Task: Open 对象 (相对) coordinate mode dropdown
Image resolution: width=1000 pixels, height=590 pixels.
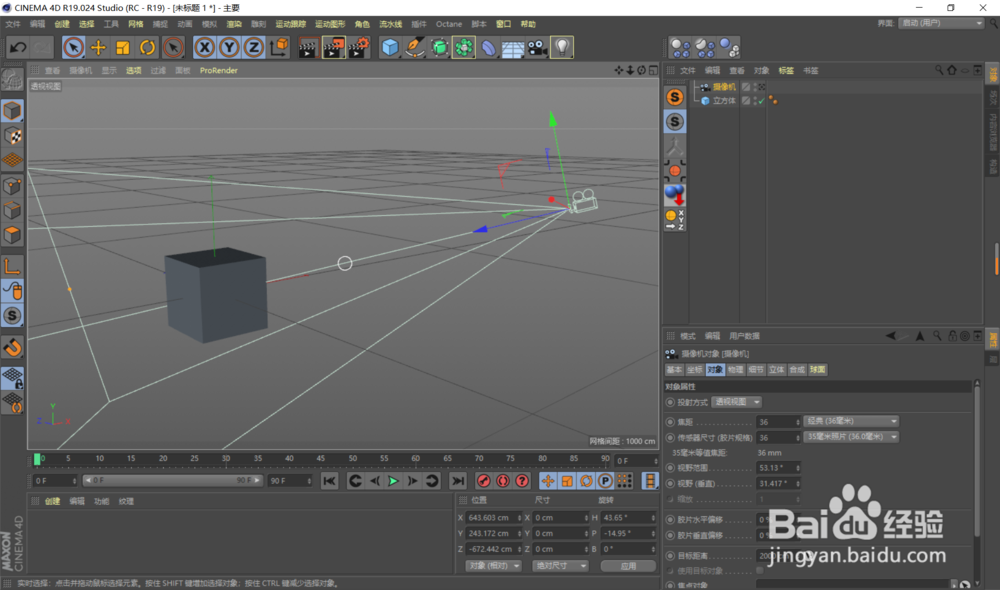Action: (493, 566)
